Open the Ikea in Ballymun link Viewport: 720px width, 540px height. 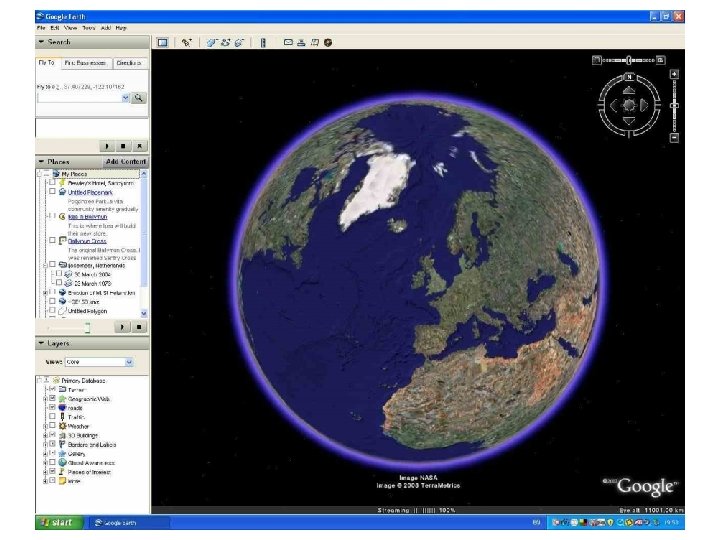(x=88, y=217)
